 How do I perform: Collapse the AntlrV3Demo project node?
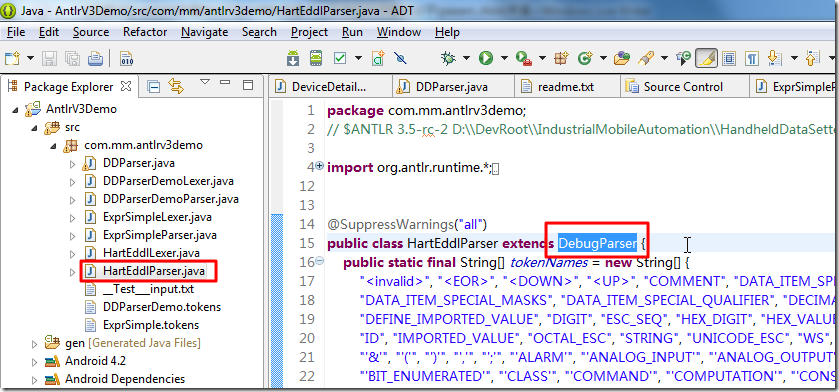point(14,110)
